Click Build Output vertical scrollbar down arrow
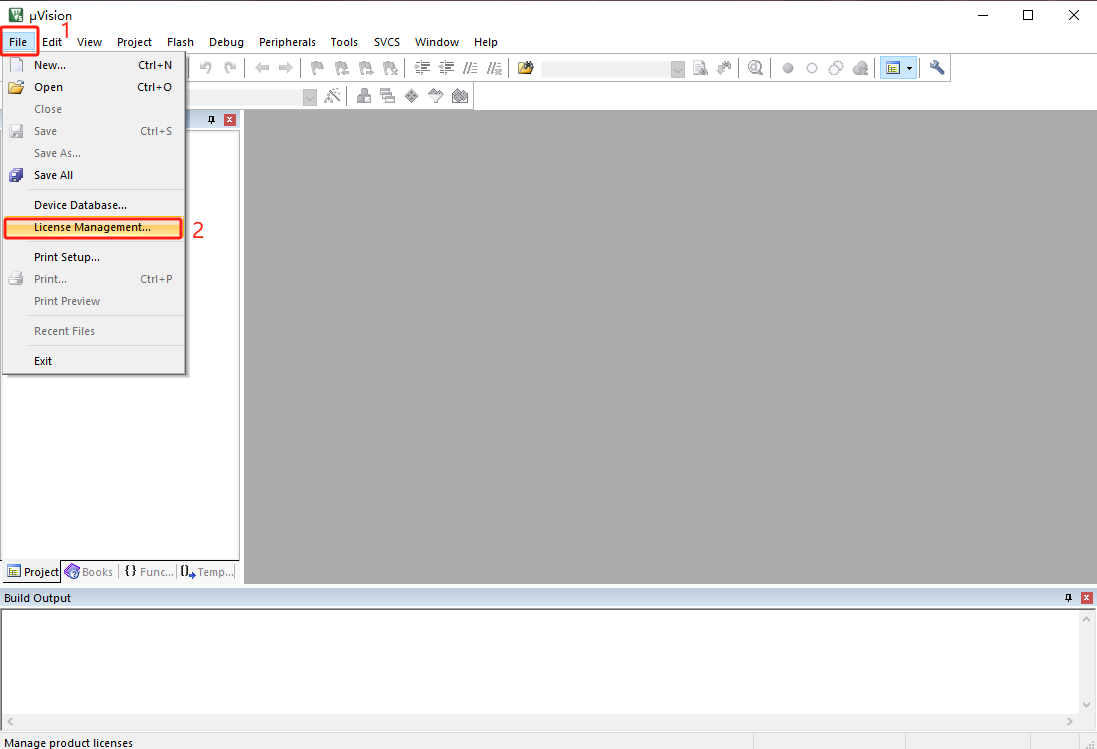Screen dimensions: 1097x749 click(x=1087, y=705)
